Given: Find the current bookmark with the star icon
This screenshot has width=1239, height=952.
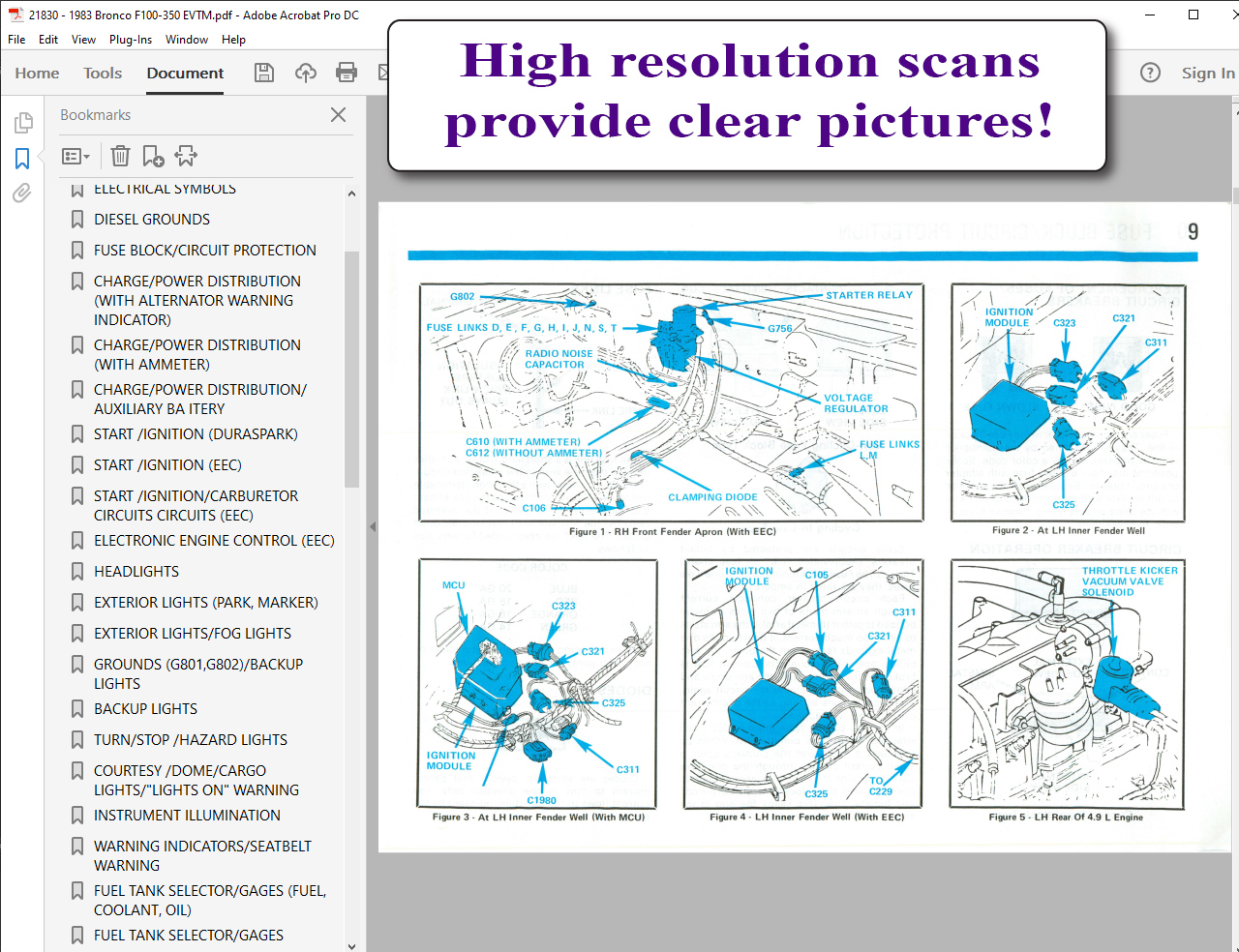Looking at the screenshot, I should coord(186,156).
